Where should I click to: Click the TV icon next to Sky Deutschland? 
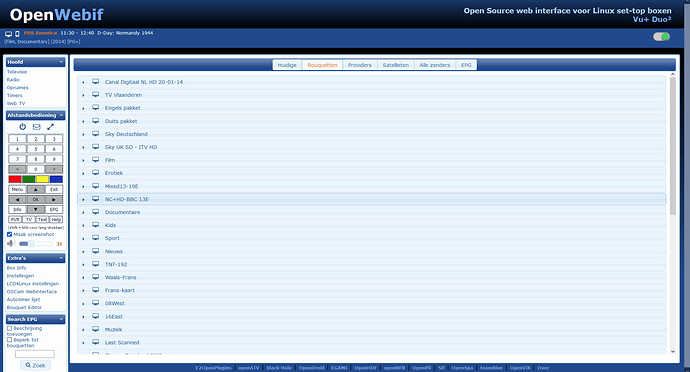pyautogui.click(x=95, y=134)
